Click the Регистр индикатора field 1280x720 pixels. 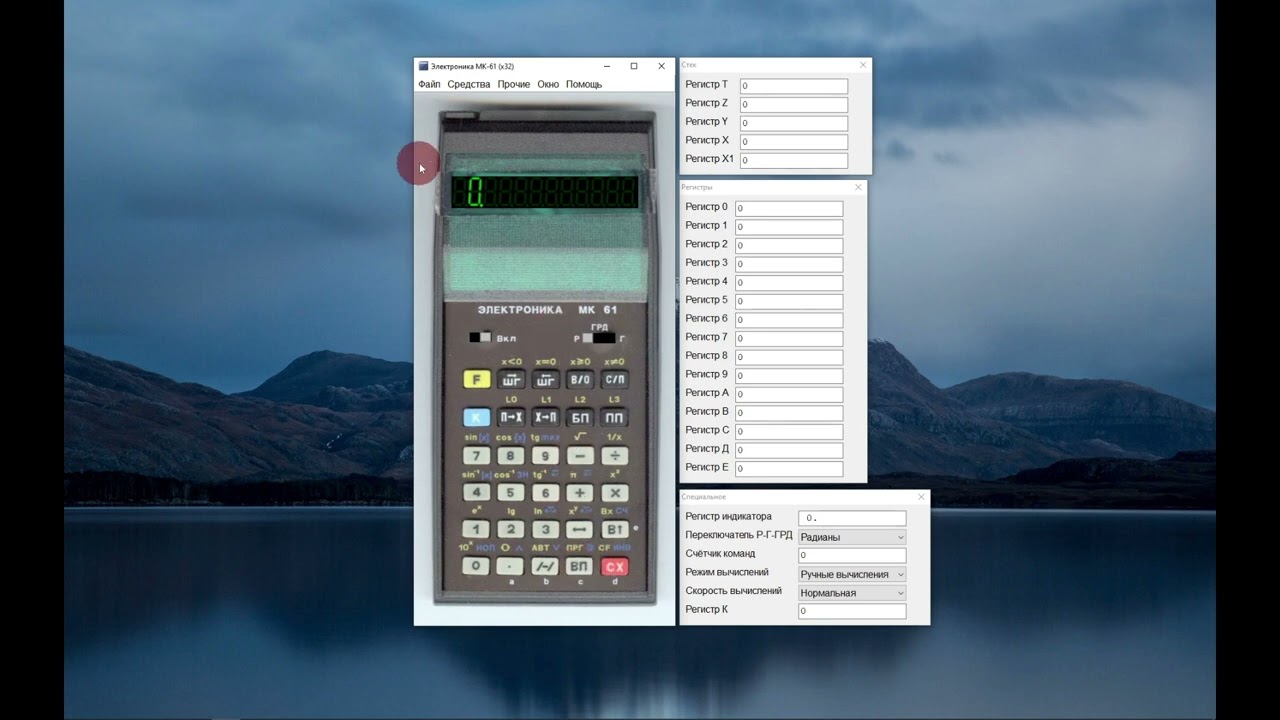click(852, 518)
